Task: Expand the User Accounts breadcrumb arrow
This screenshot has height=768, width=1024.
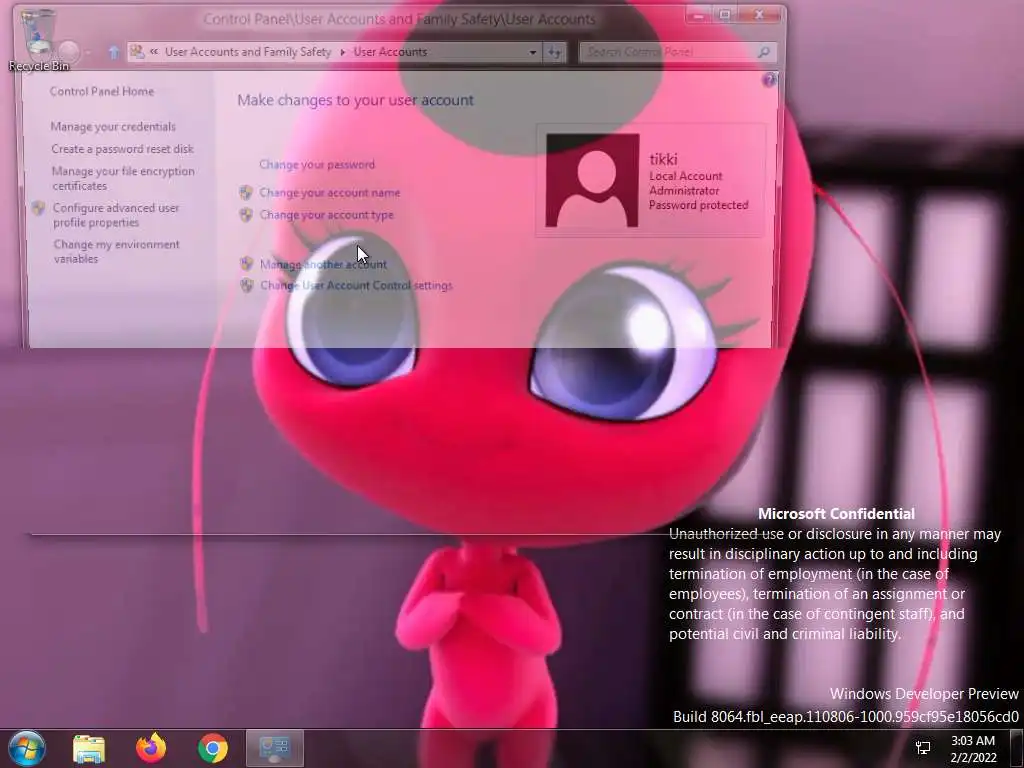Action: [342, 52]
